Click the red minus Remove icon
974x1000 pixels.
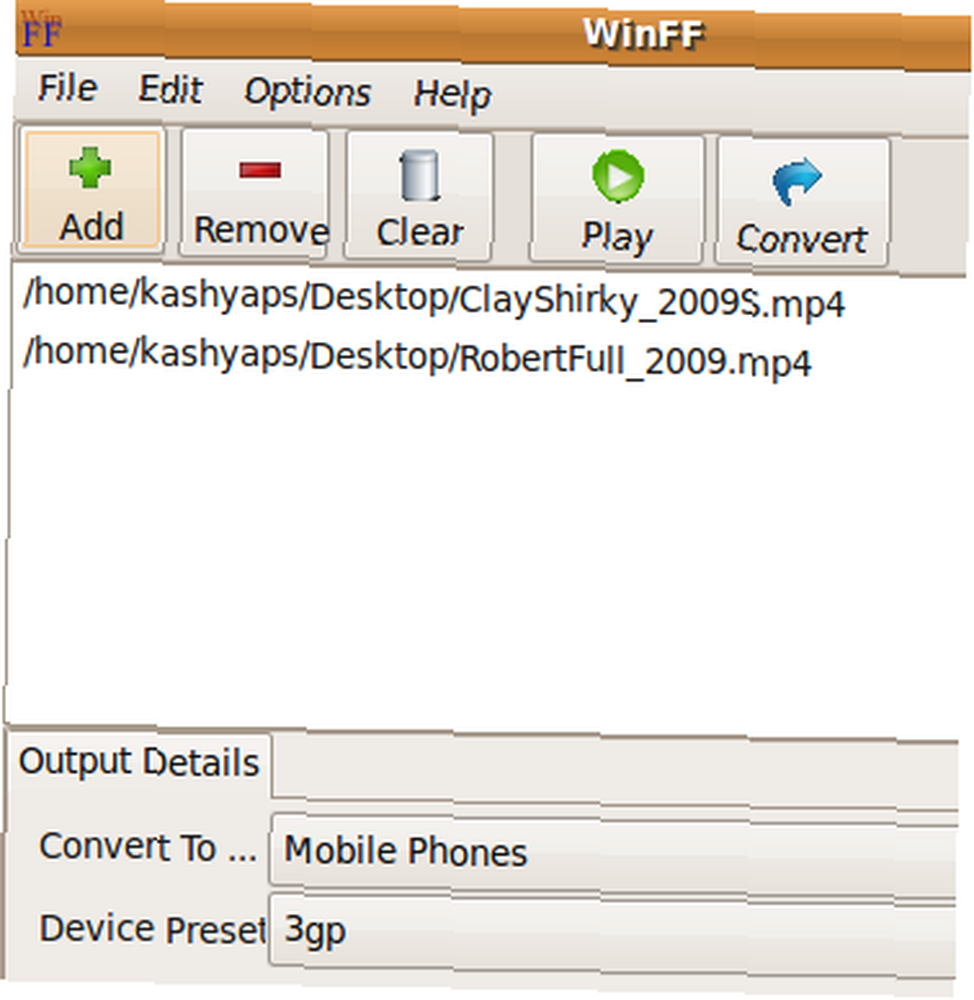pyautogui.click(x=260, y=170)
